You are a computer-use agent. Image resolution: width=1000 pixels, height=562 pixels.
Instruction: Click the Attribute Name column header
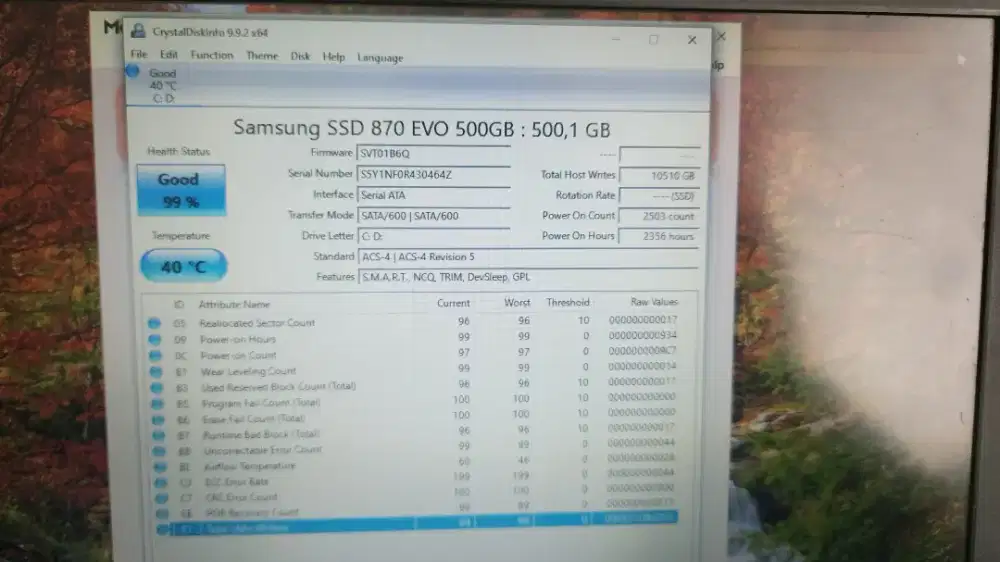[234, 305]
